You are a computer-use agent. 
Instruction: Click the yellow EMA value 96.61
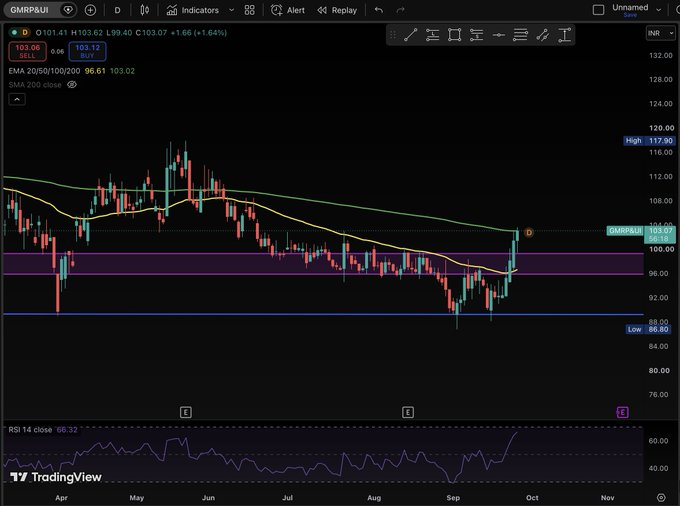click(95, 71)
